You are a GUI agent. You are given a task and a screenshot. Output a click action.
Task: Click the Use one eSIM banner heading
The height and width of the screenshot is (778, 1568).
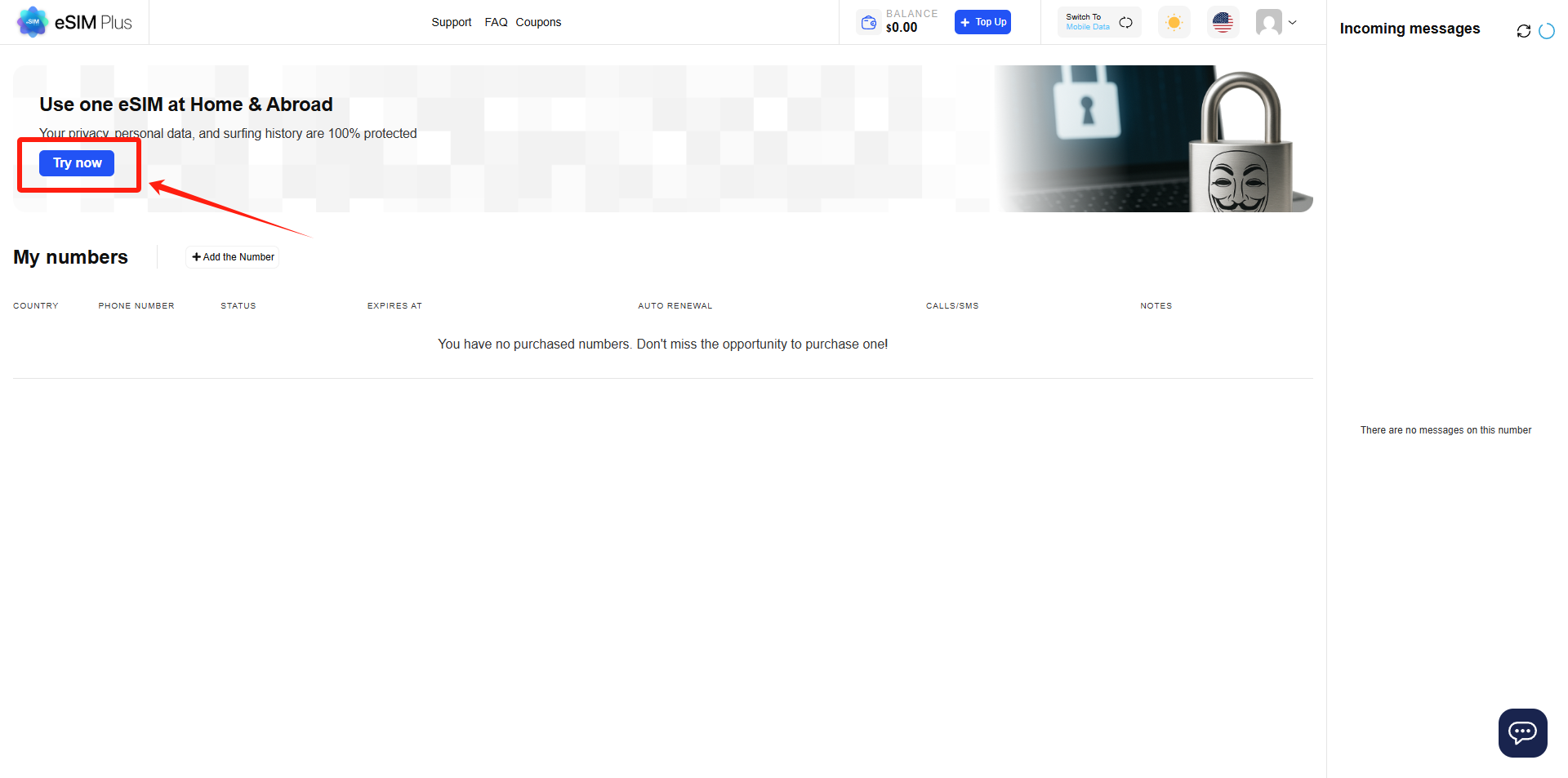[186, 104]
